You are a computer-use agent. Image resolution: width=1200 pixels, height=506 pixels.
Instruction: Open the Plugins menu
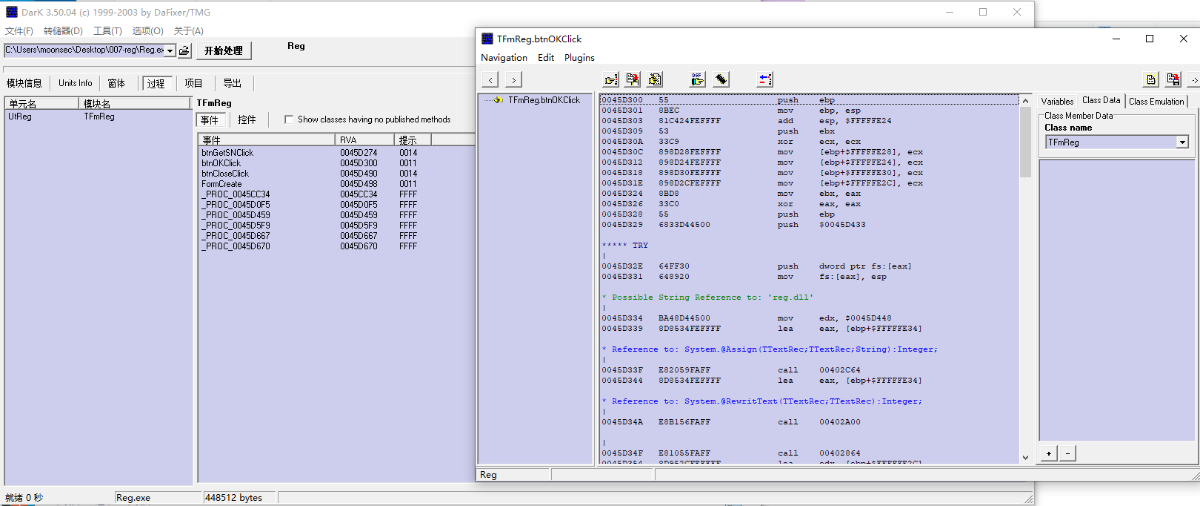click(579, 58)
